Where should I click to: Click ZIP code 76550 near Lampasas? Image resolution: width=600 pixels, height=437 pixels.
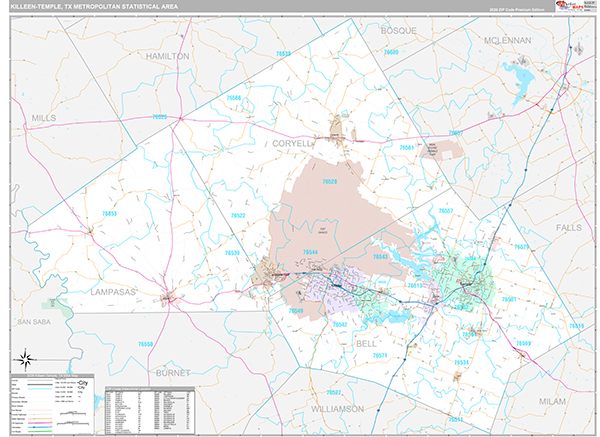pos(146,344)
